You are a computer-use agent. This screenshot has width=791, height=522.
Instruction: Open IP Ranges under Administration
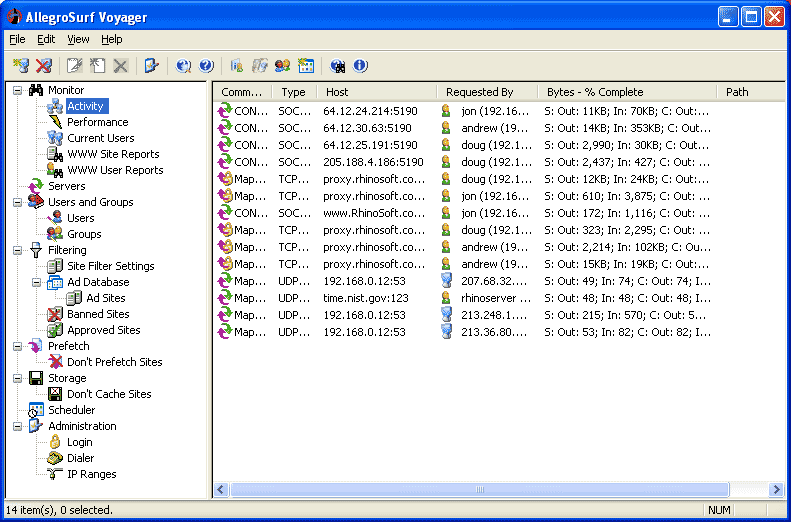click(91, 474)
